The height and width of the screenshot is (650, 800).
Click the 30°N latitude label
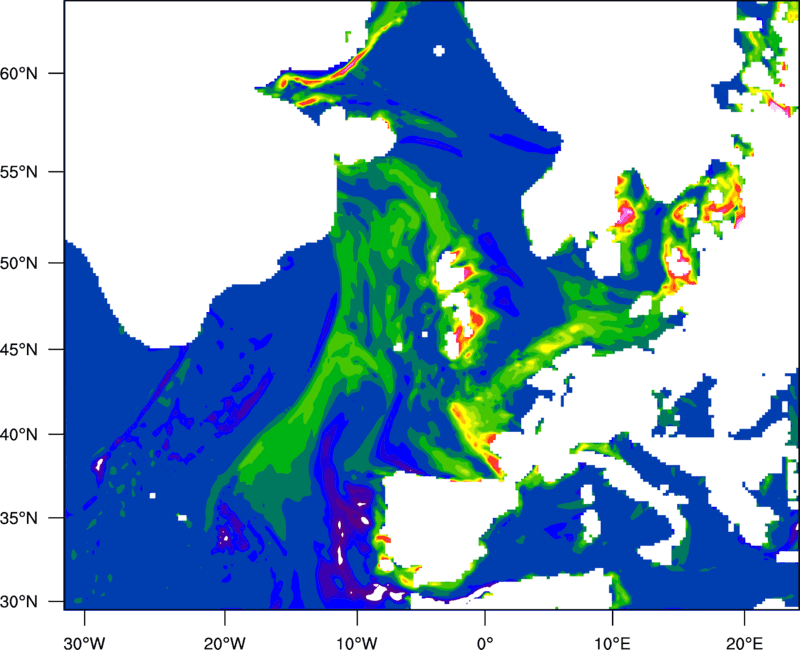[19, 602]
